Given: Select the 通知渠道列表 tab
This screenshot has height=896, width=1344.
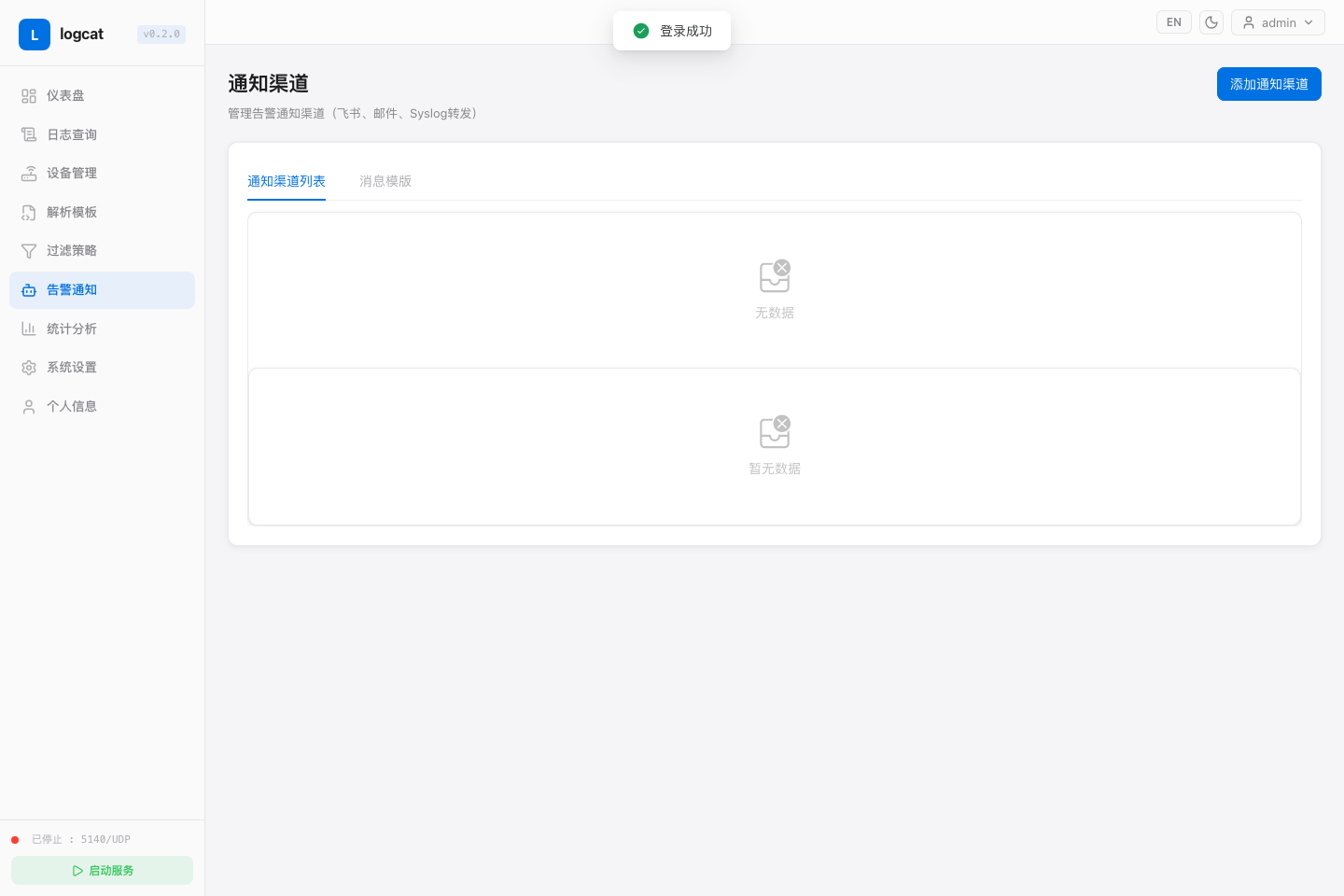Looking at the screenshot, I should coord(287,181).
